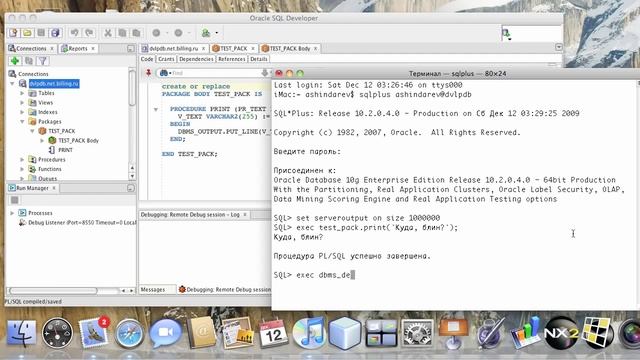Click the Open folder toolbar icon

[x=27, y=33]
